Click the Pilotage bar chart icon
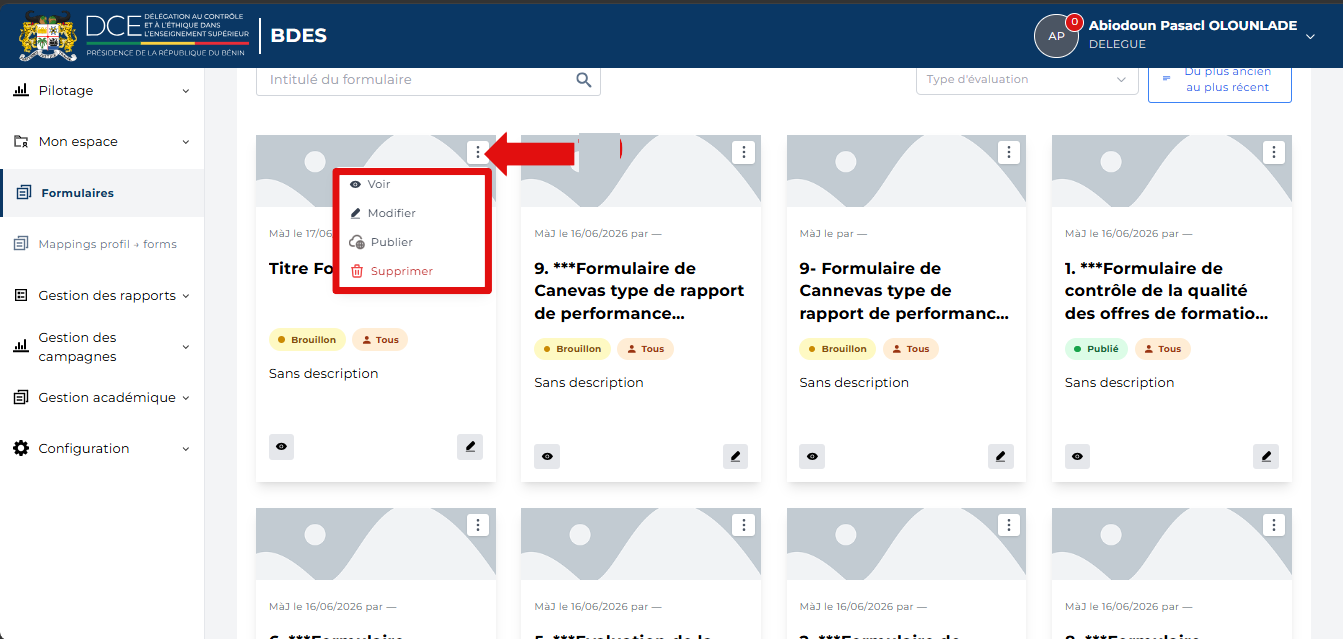 pos(21,91)
